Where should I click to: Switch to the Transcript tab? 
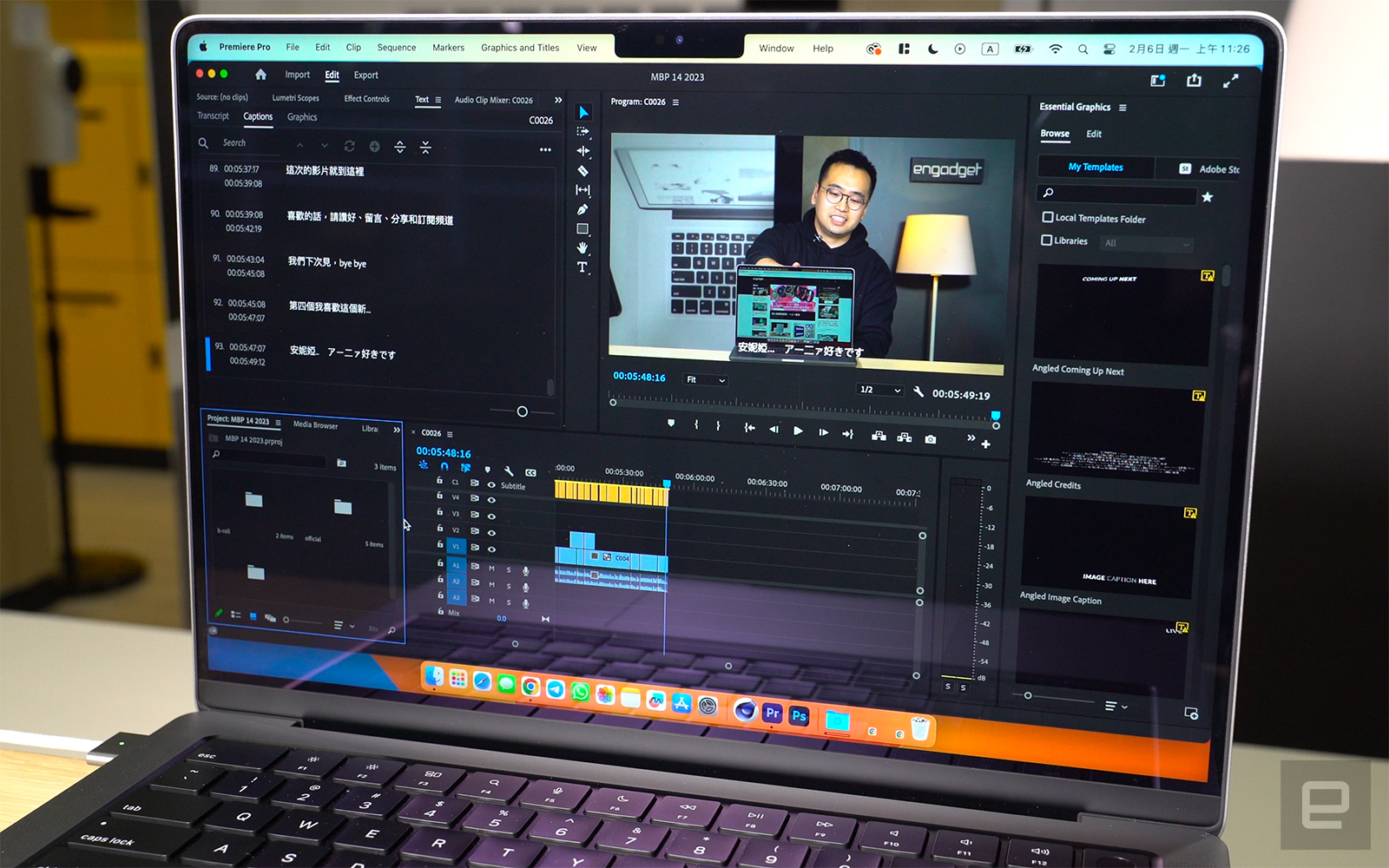pyautogui.click(x=213, y=115)
